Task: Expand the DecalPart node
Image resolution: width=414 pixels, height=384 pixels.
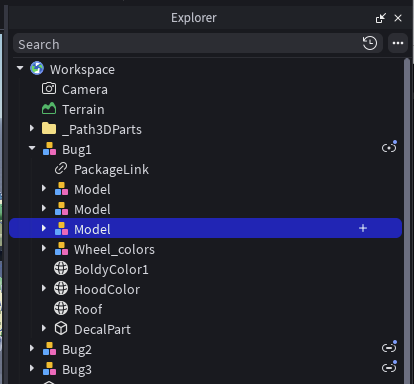Action: coord(44,328)
